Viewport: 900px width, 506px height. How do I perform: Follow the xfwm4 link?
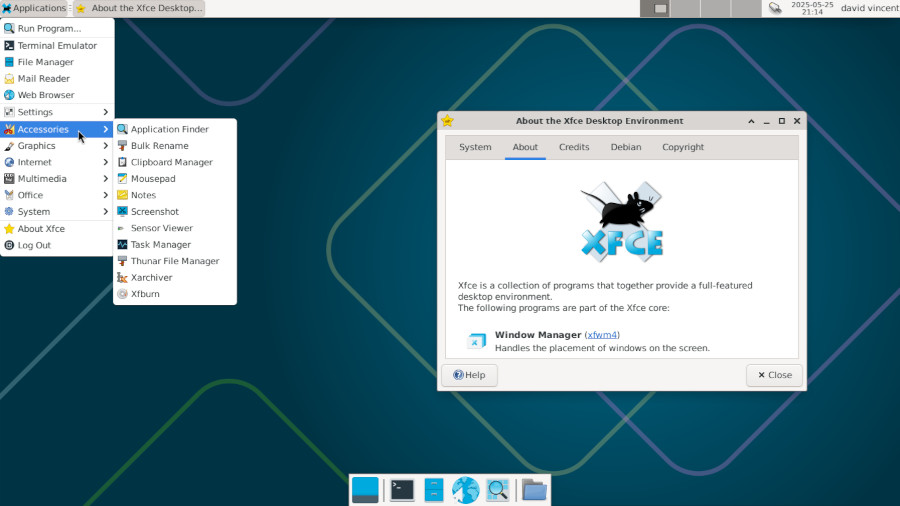(x=602, y=335)
